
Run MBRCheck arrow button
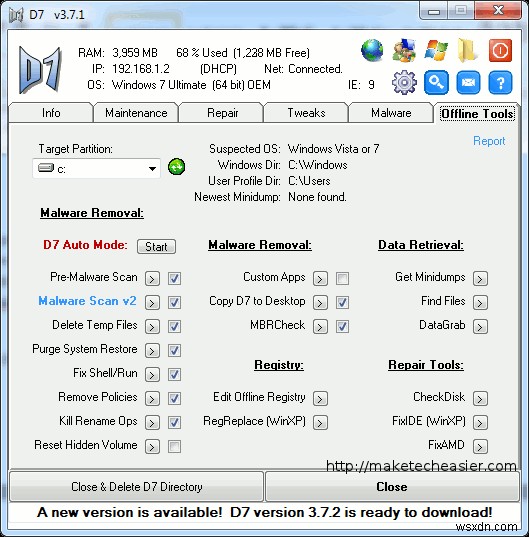(320, 326)
